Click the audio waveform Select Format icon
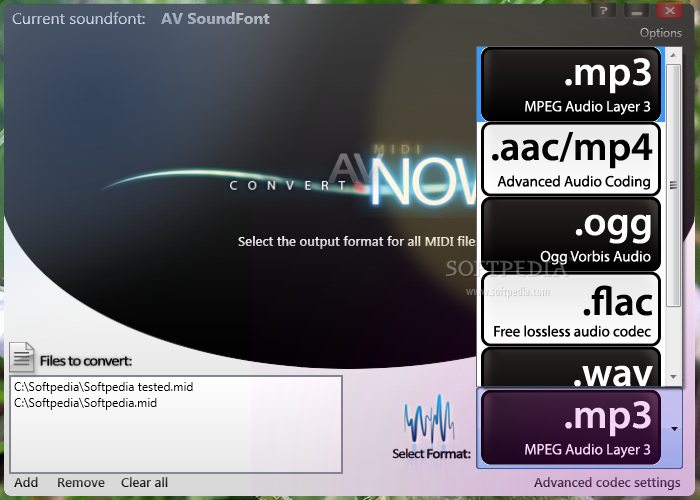700x500 pixels. [x=429, y=419]
